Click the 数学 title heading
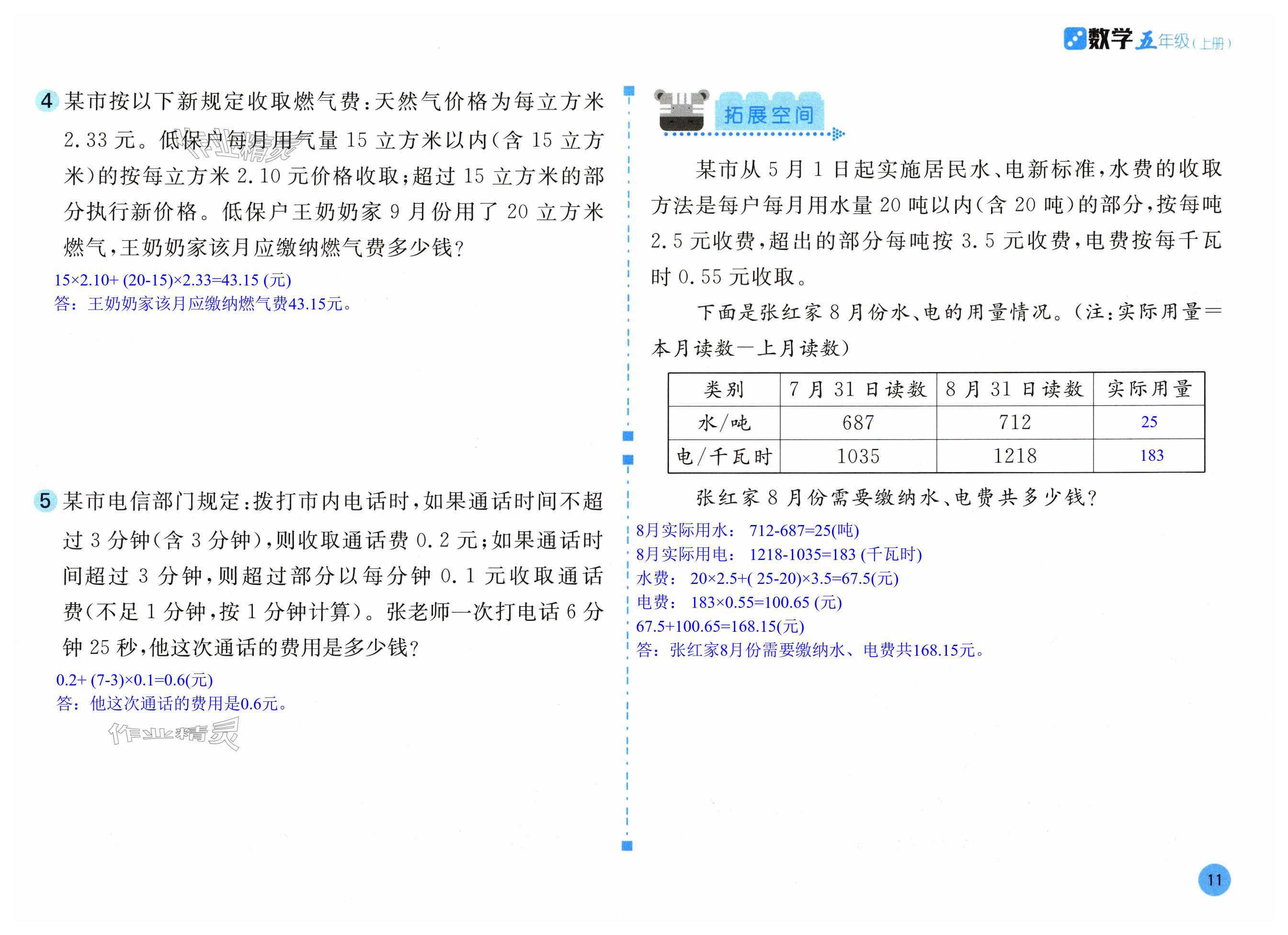 (x=1110, y=40)
